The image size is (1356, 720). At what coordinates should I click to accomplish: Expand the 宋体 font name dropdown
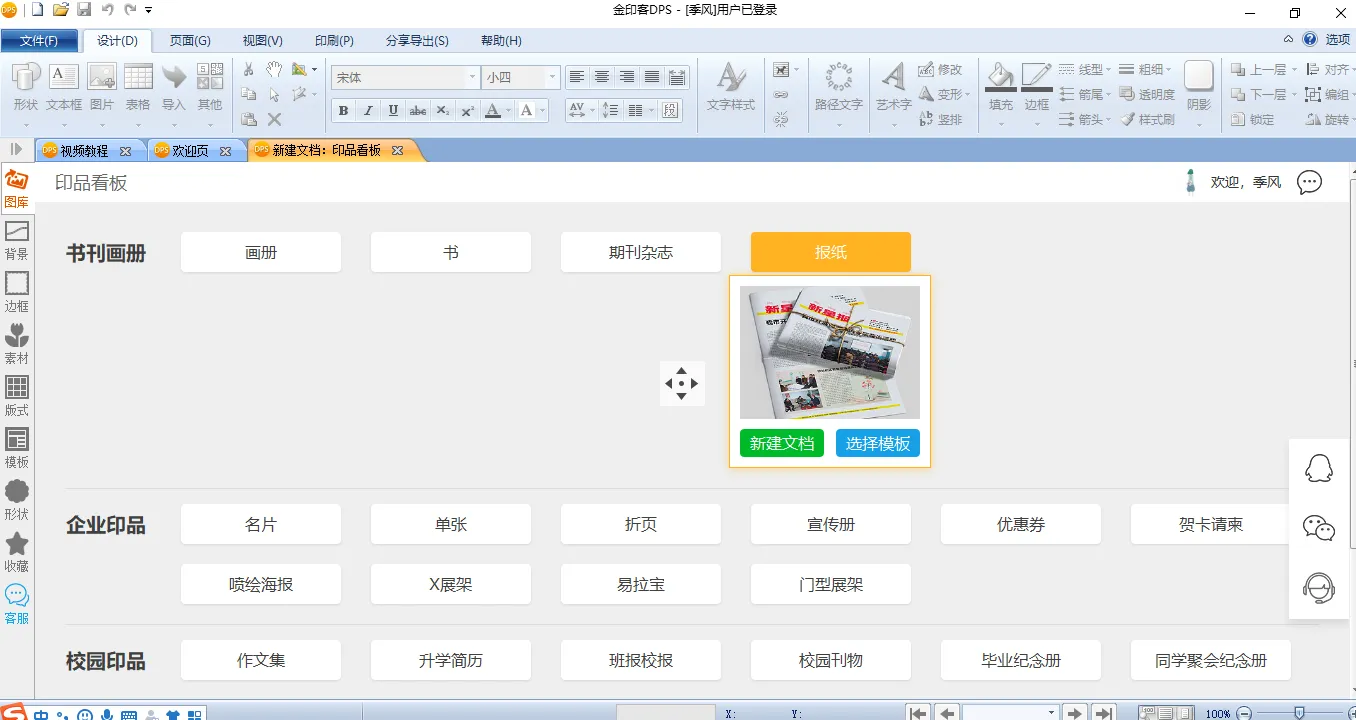472,77
